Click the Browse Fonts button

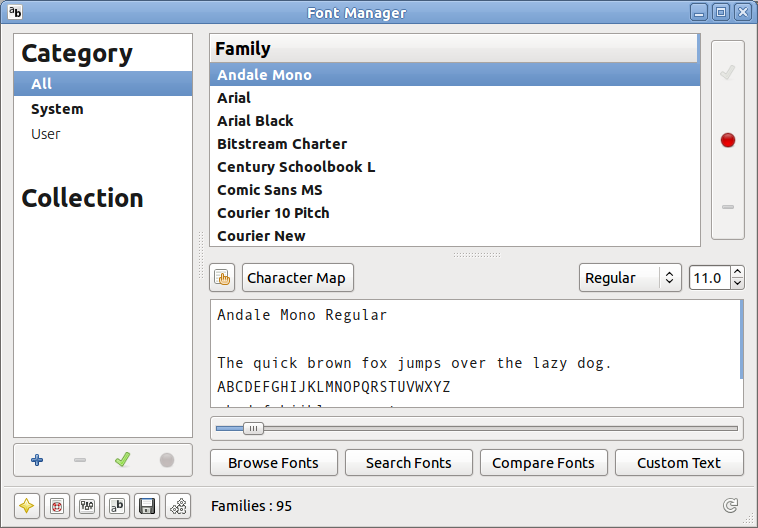point(274,463)
